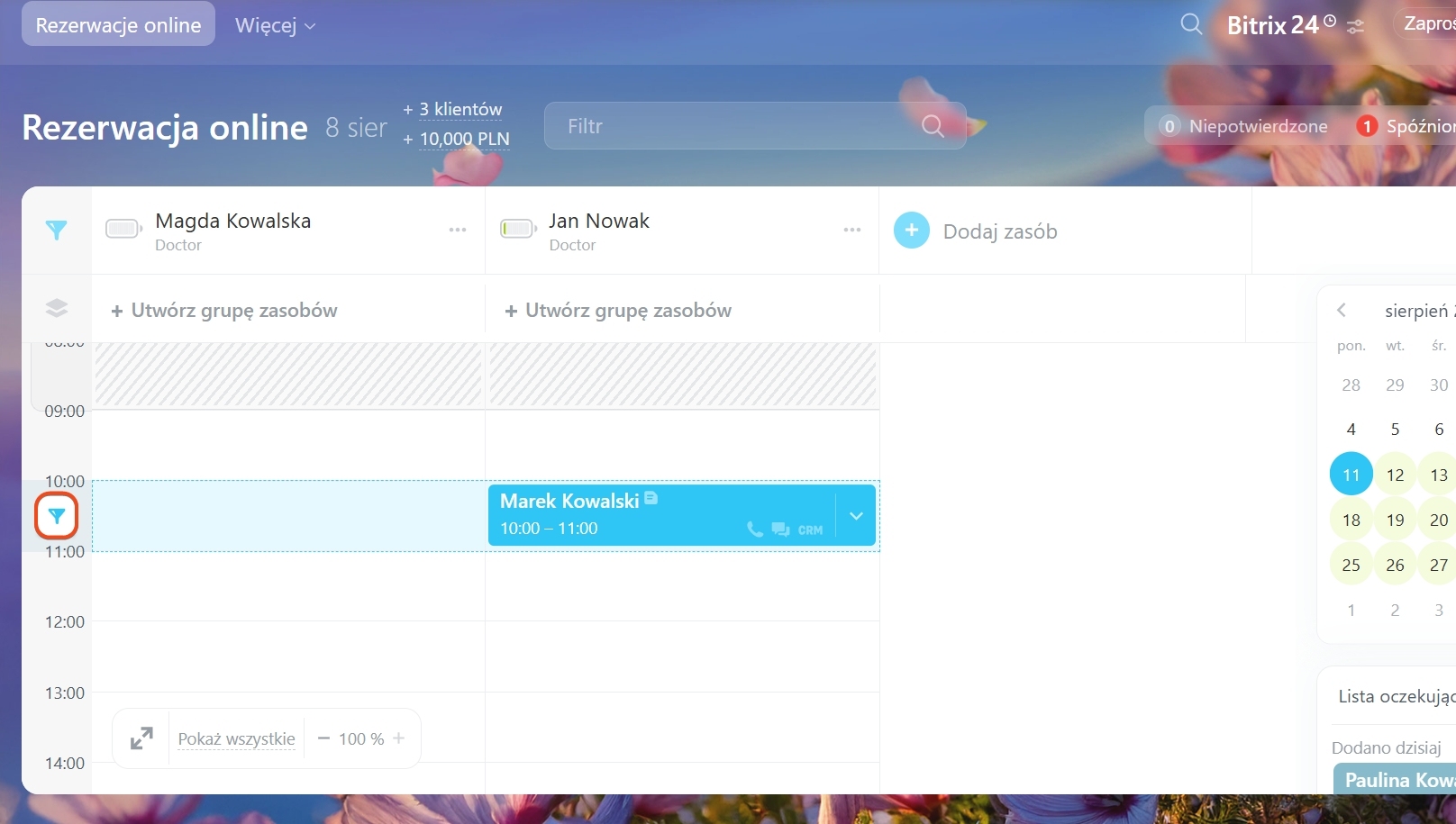Click Utwórz grupę zasobów under Magda Kowalska
Screen dimensions: 1456x824
tap(224, 311)
